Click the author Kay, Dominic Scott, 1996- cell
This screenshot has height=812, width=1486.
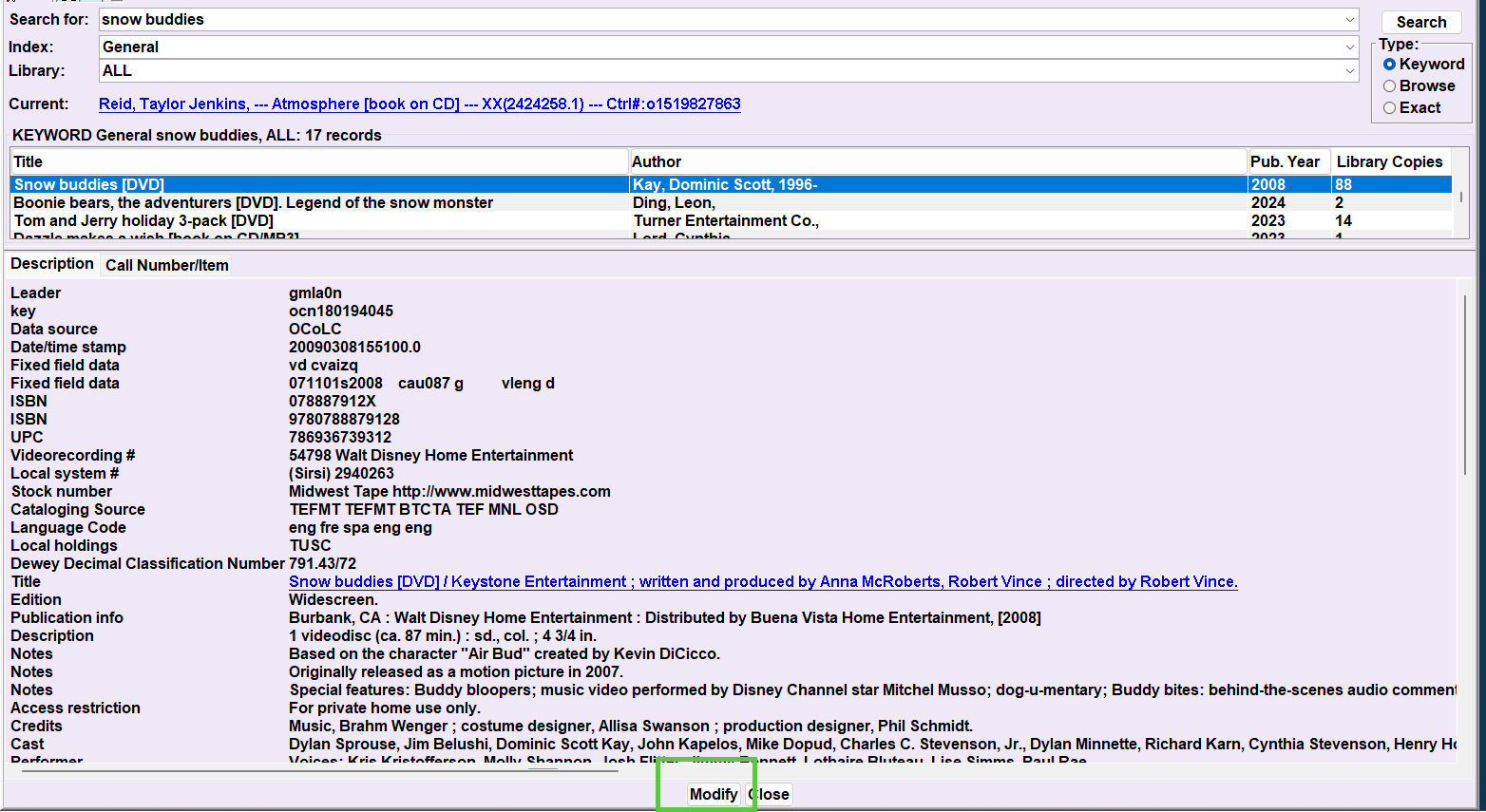pos(725,184)
